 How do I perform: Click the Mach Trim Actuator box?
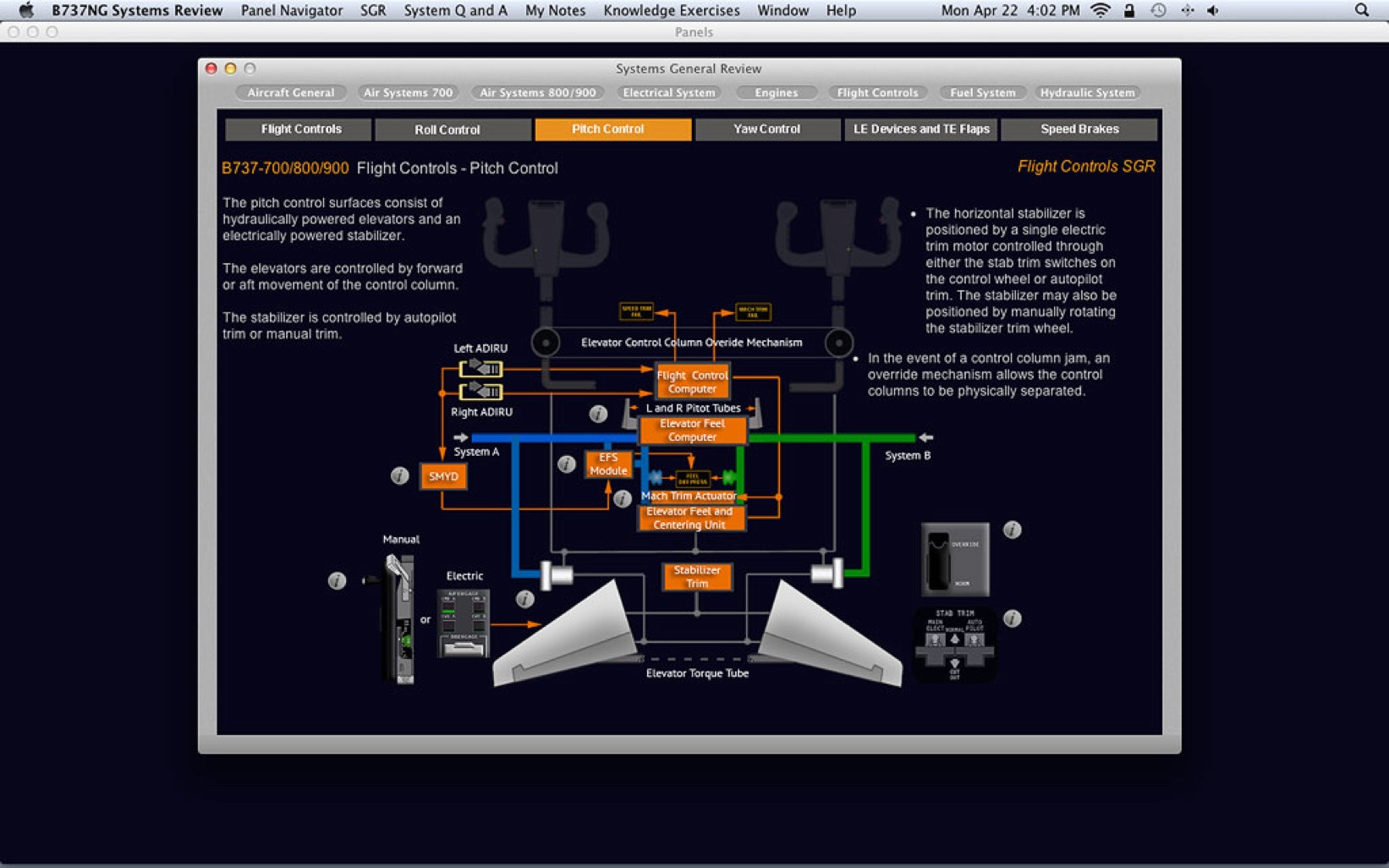click(x=689, y=496)
